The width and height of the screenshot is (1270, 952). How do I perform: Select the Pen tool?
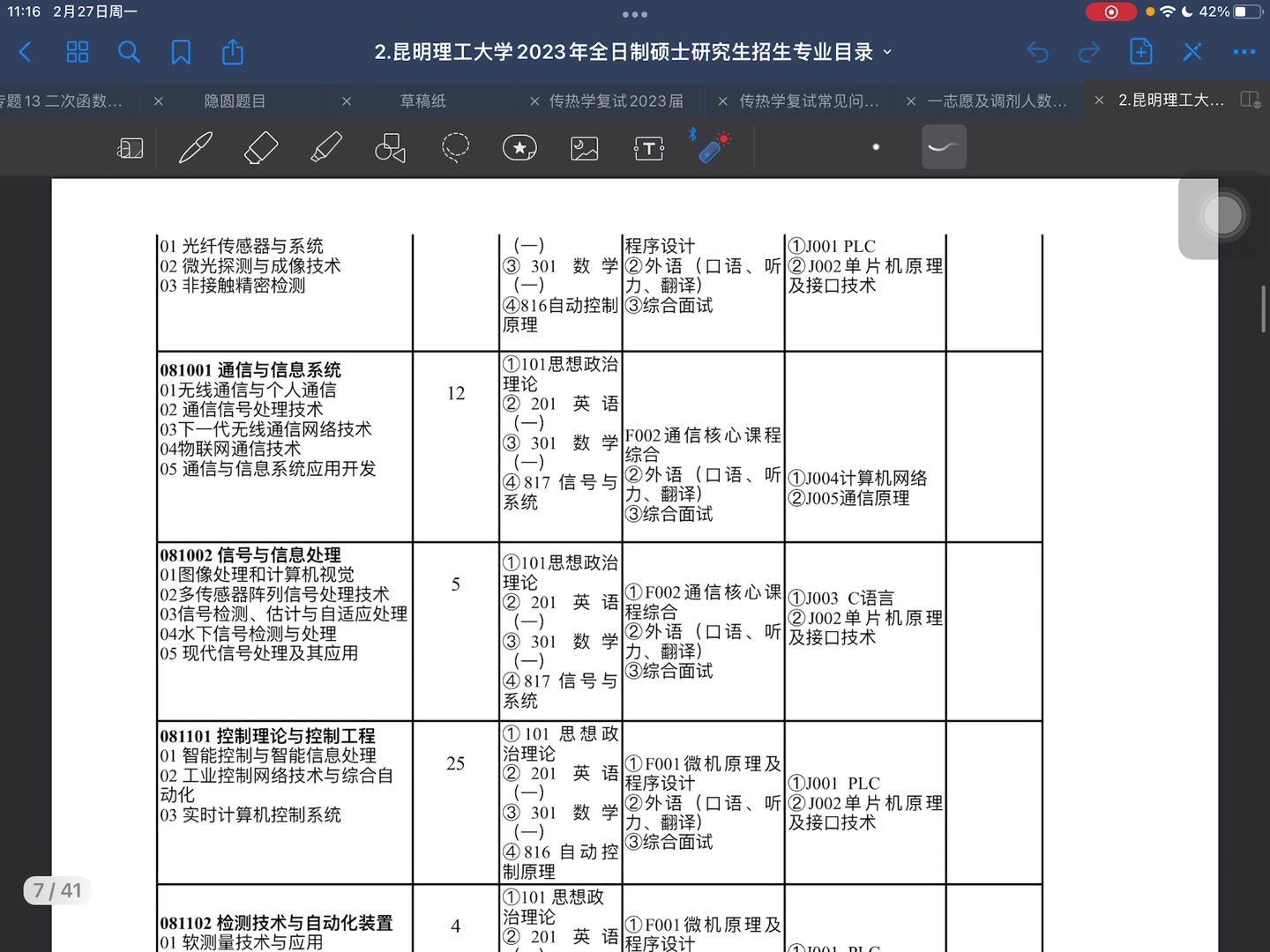195,147
